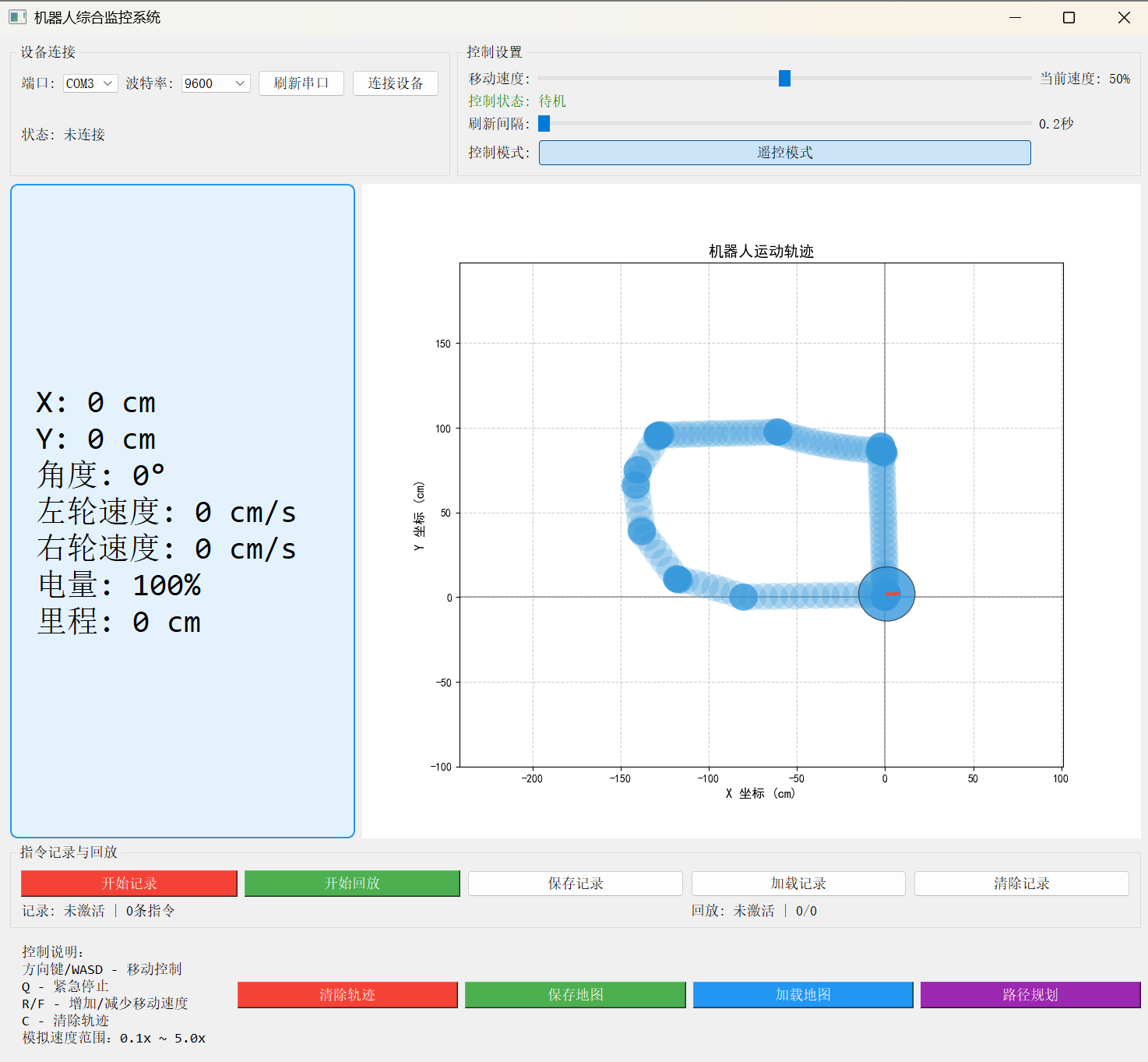Click the 保存记录 button
The image size is (1148, 1062).
click(x=576, y=884)
